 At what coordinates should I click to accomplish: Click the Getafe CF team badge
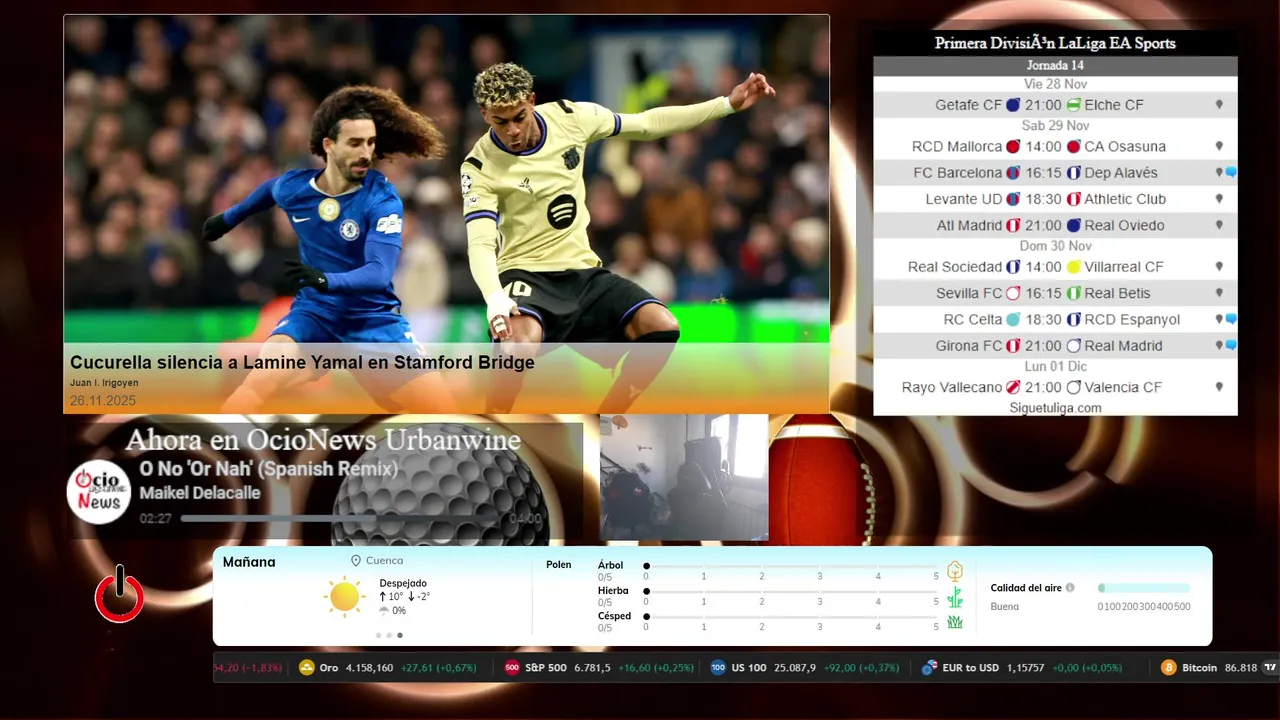(1013, 105)
